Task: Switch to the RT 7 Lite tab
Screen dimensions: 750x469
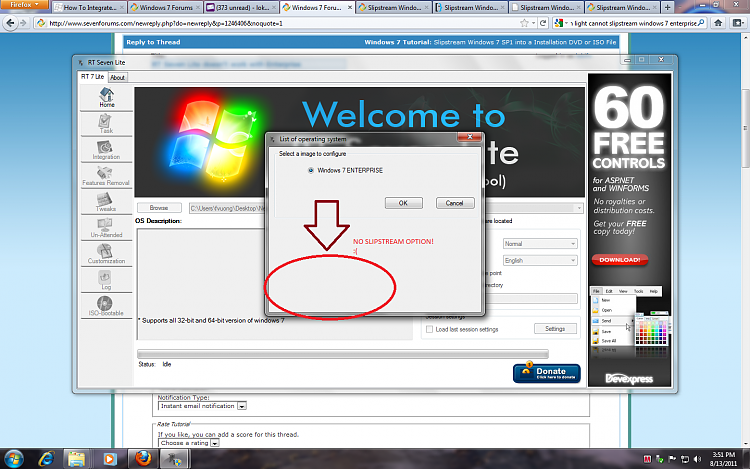Action: pyautogui.click(x=92, y=76)
